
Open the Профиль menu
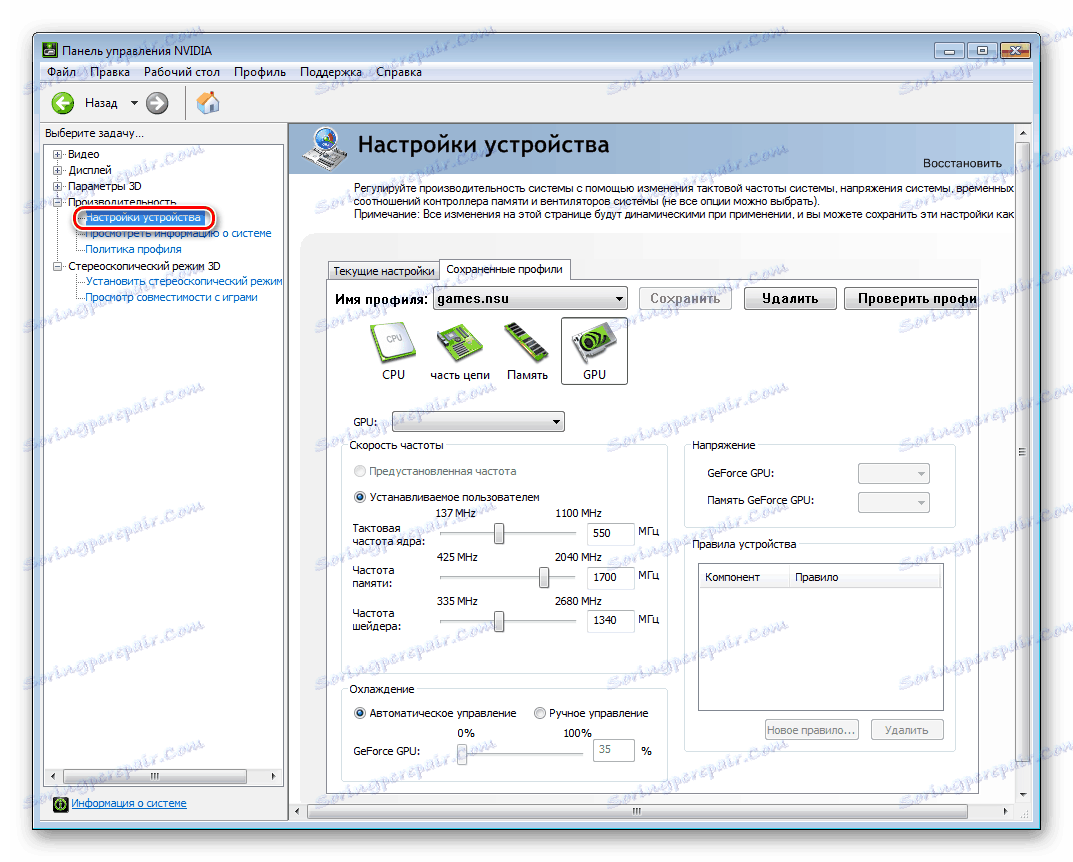coord(260,72)
